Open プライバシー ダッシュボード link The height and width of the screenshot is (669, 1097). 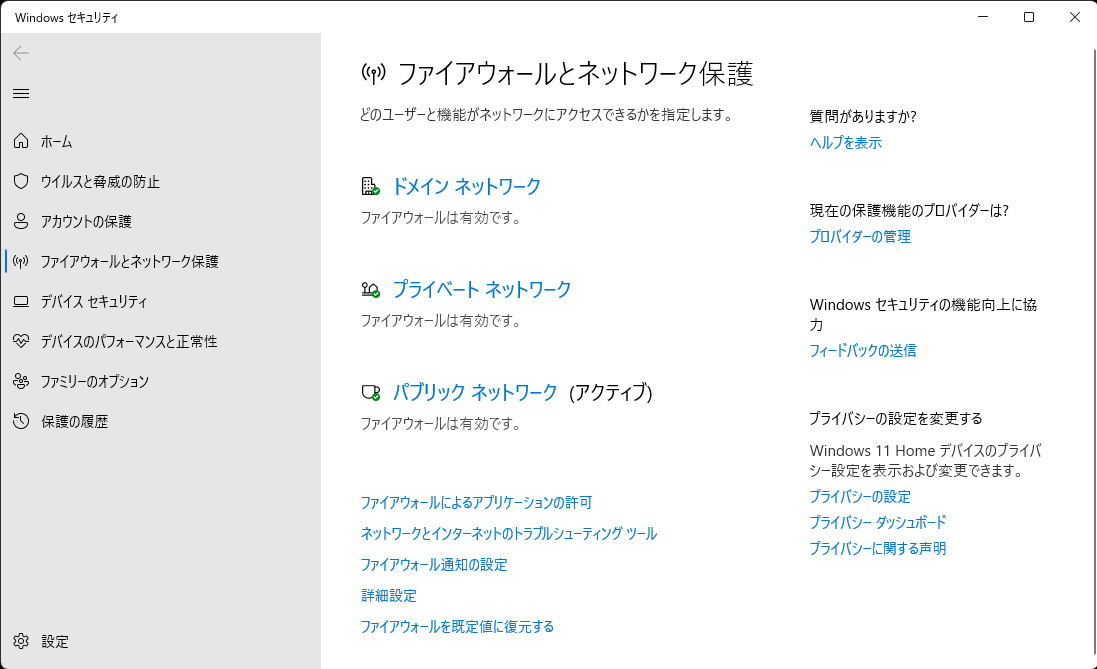coord(877,523)
